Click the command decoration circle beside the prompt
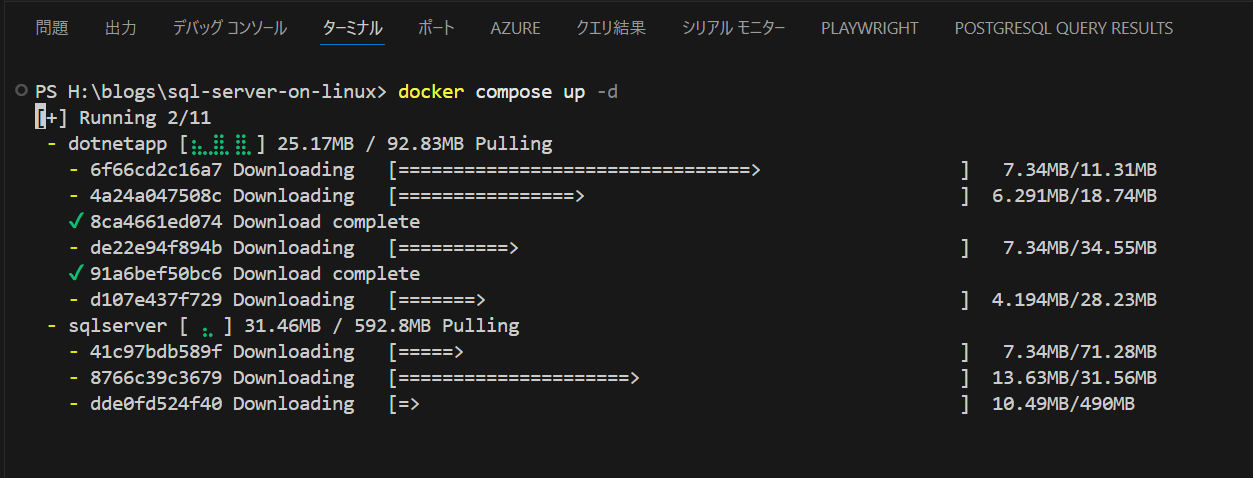Screen dimensions: 1253x478 pos(22,91)
